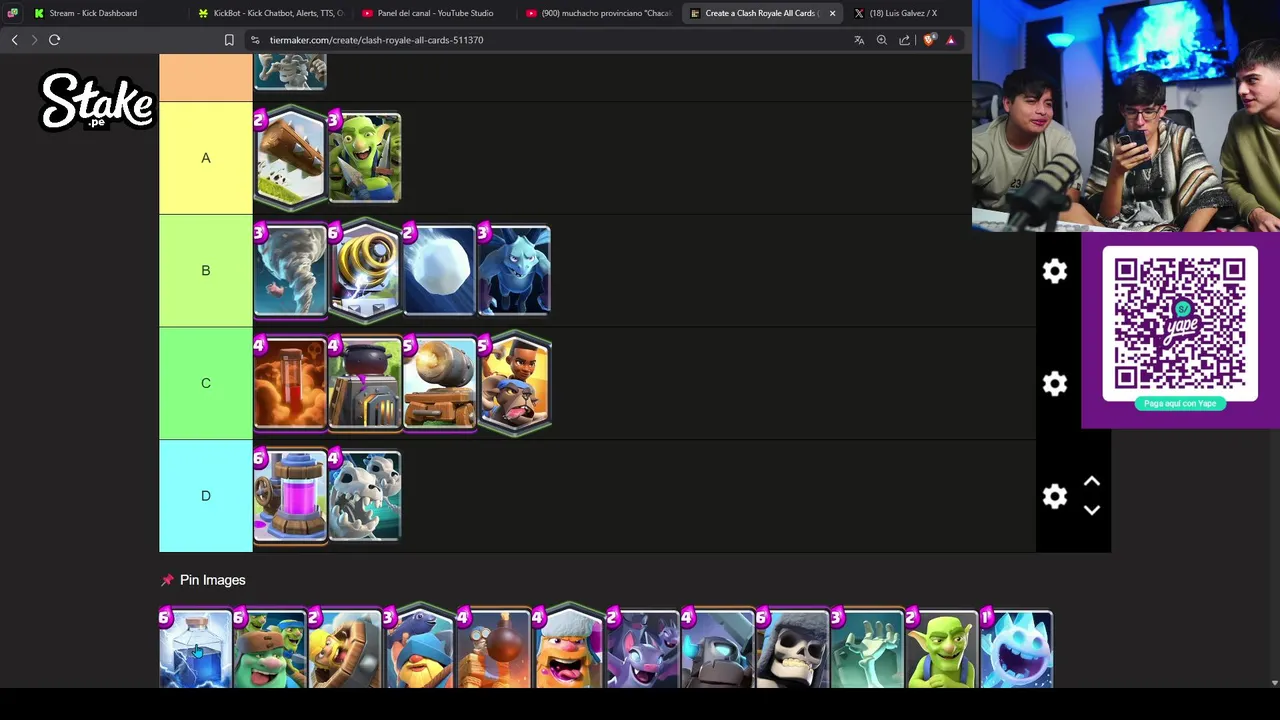The image size is (1280, 720).
Task: Click the blue potion bottle card in image pool
Action: 196,649
